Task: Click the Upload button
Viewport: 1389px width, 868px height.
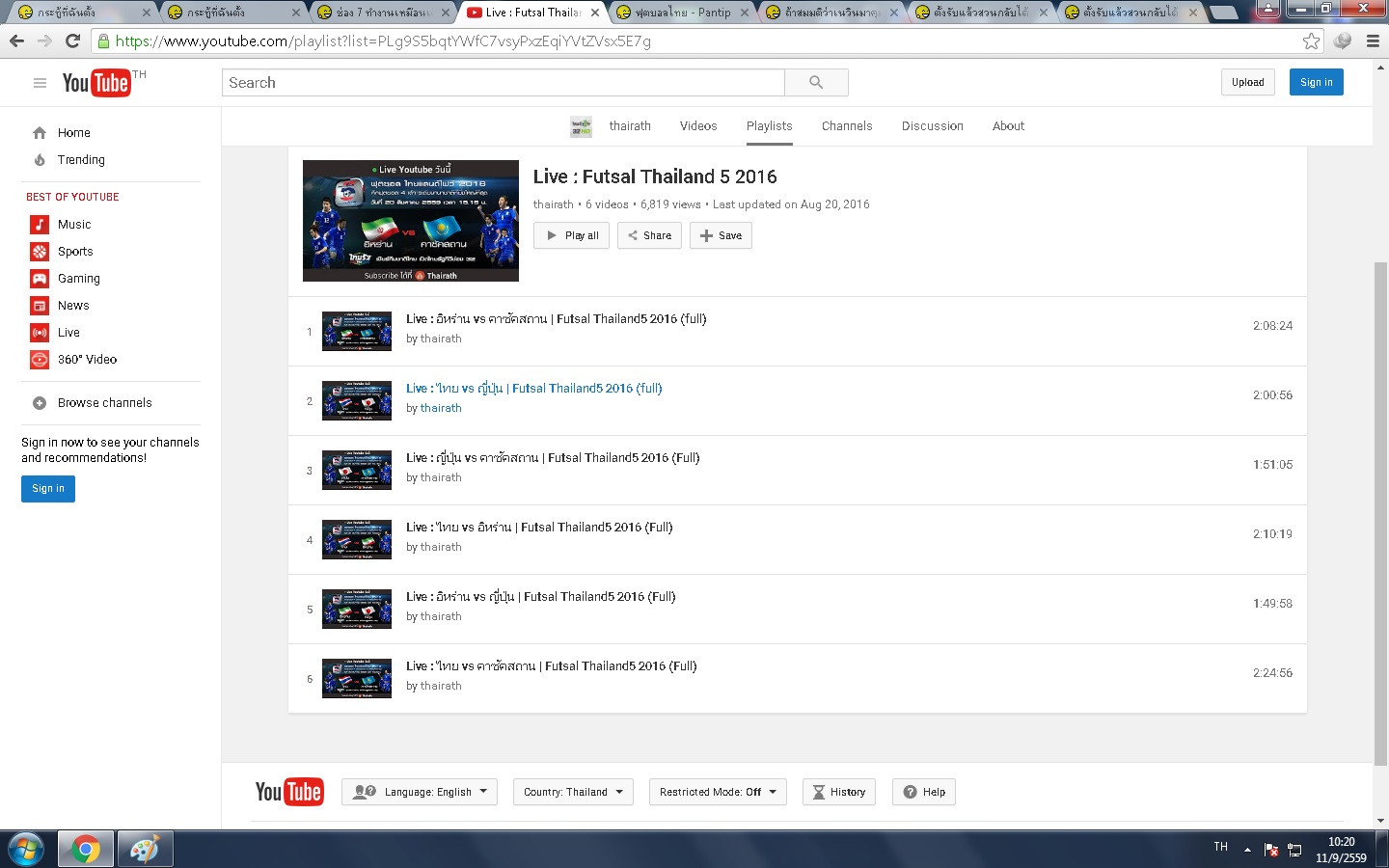Action: pos(1247,82)
